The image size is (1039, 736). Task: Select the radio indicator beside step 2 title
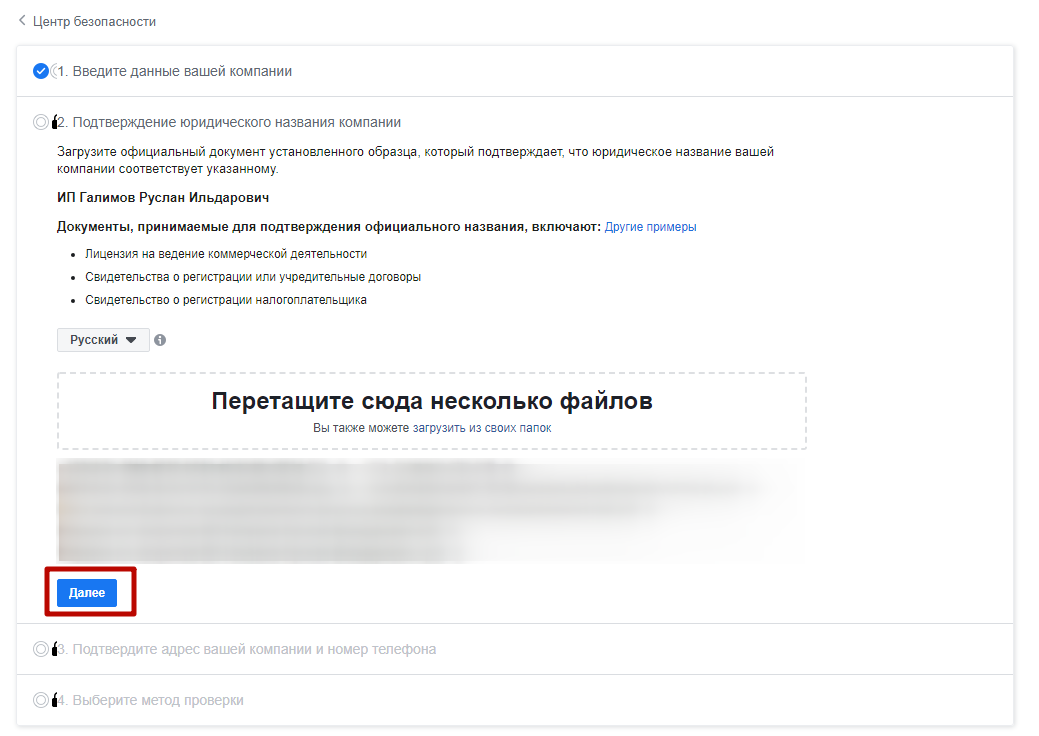[41, 121]
